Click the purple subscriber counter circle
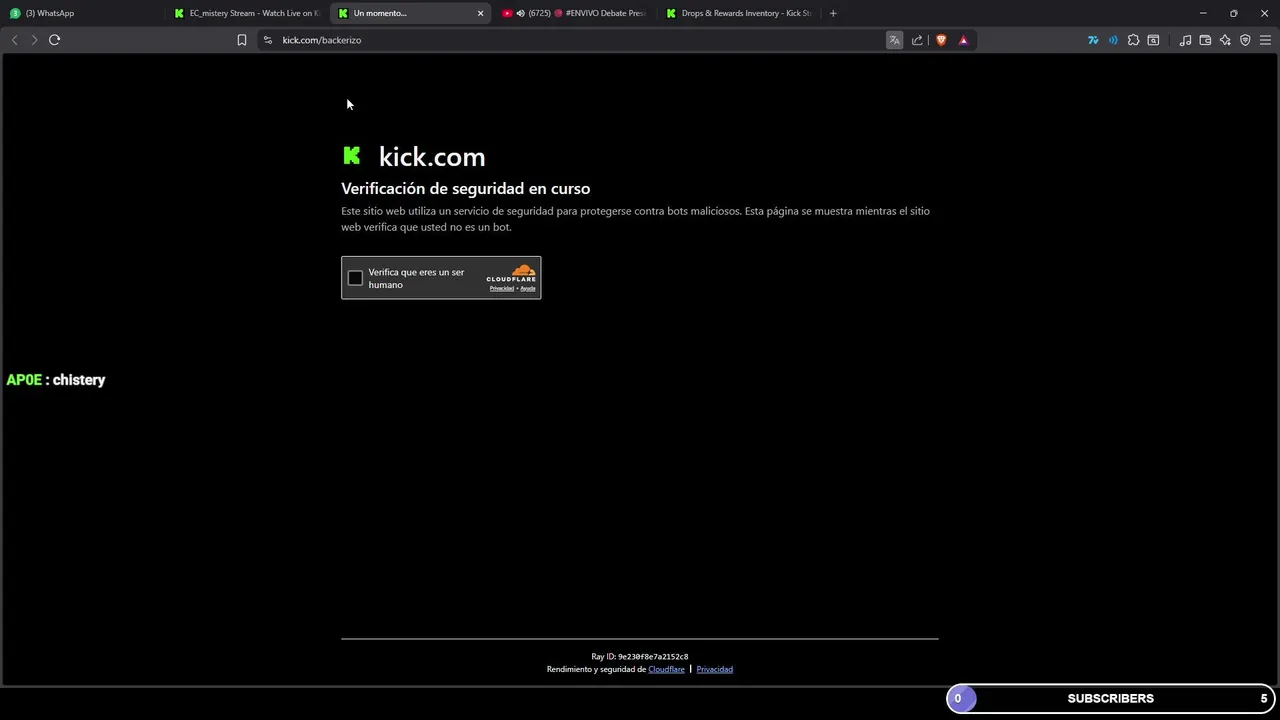This screenshot has width=1280, height=720. 961,698
